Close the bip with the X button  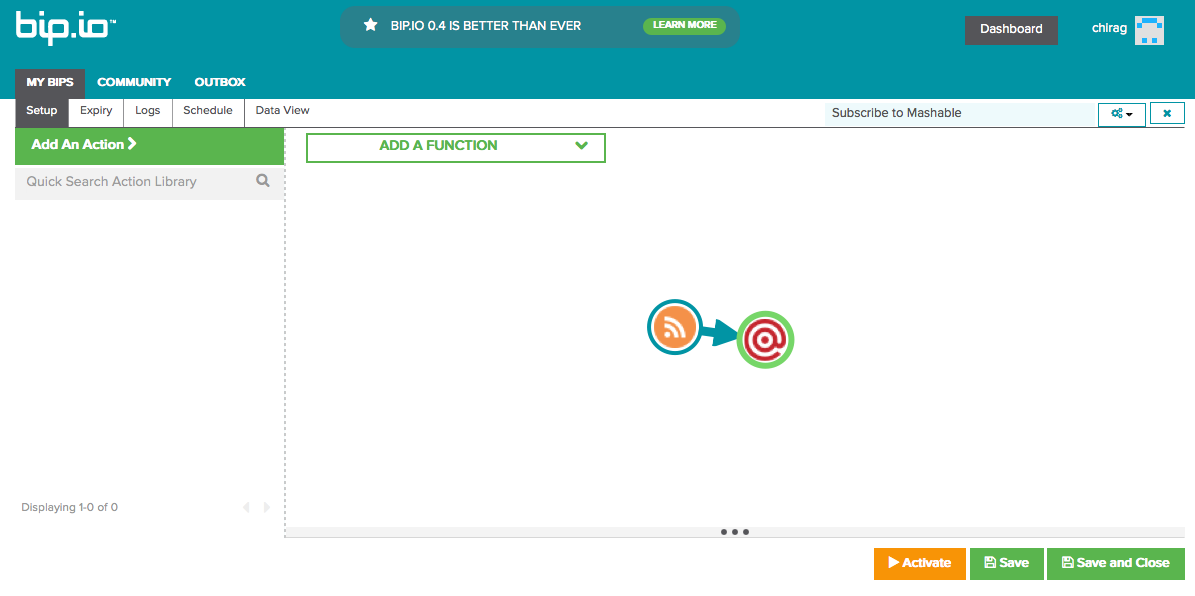[1167, 114]
